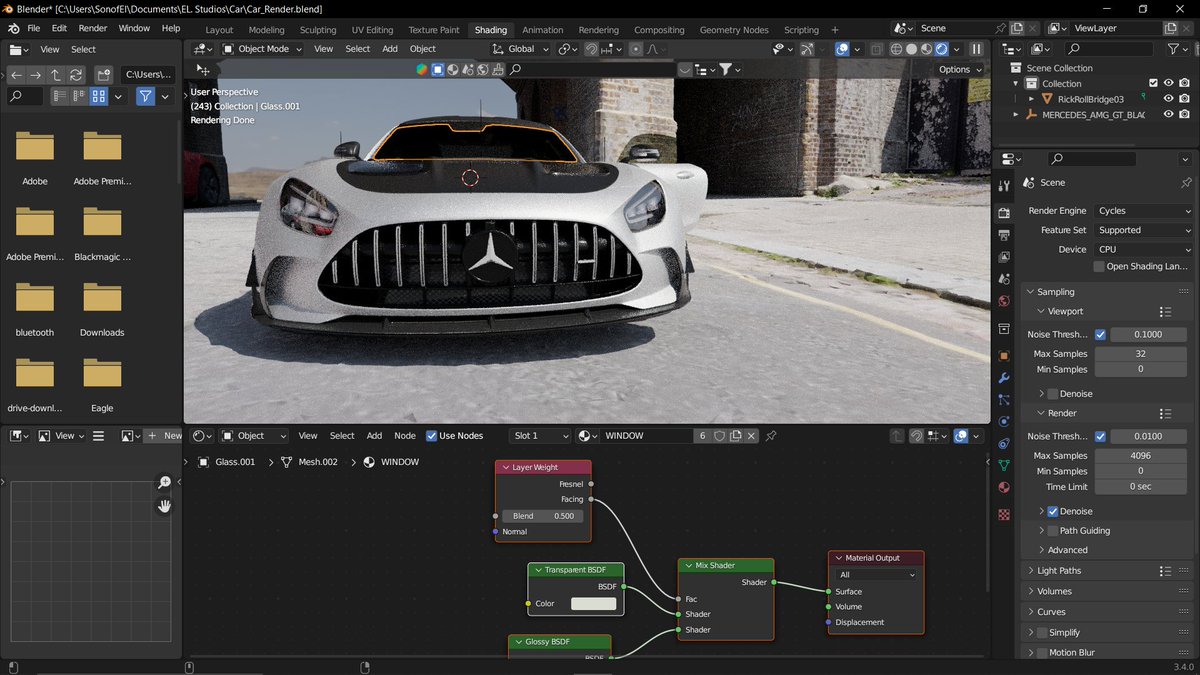Hide MERCEDES_AMG_GT collection eye icon
This screenshot has width=1200, height=675.
(x=1168, y=115)
